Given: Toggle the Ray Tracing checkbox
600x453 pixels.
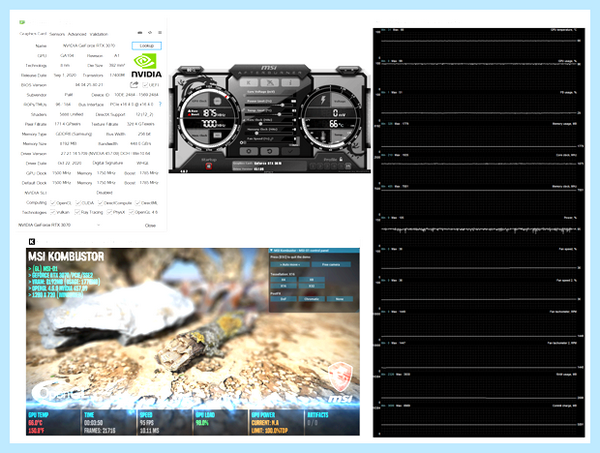Looking at the screenshot, I should [77, 212].
